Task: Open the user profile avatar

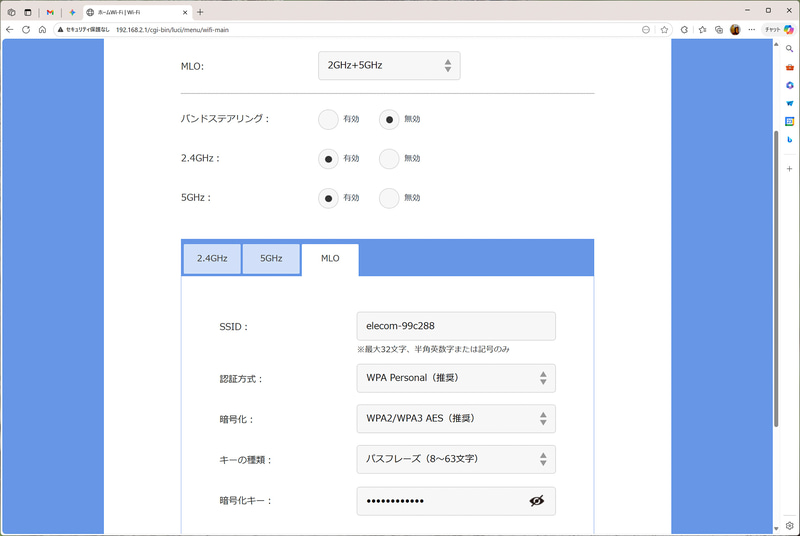Action: [735, 30]
